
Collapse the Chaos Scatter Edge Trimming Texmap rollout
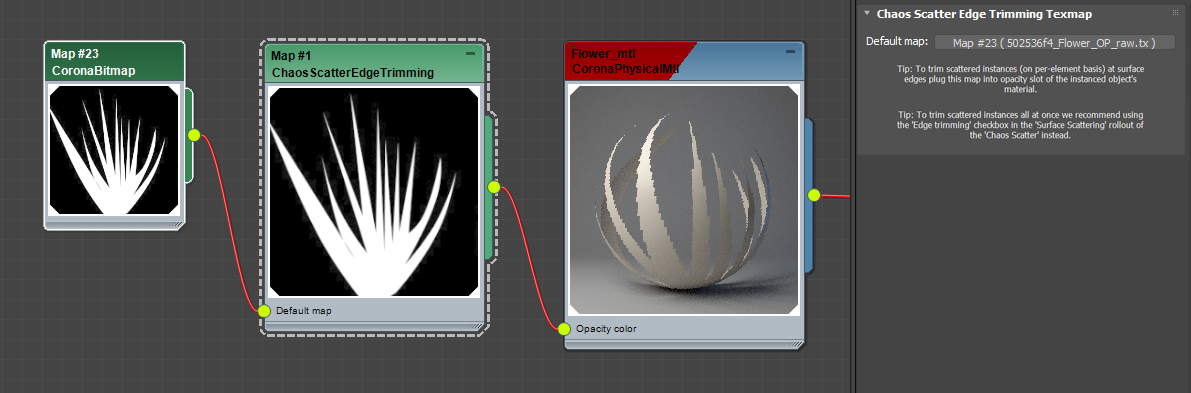(x=867, y=13)
